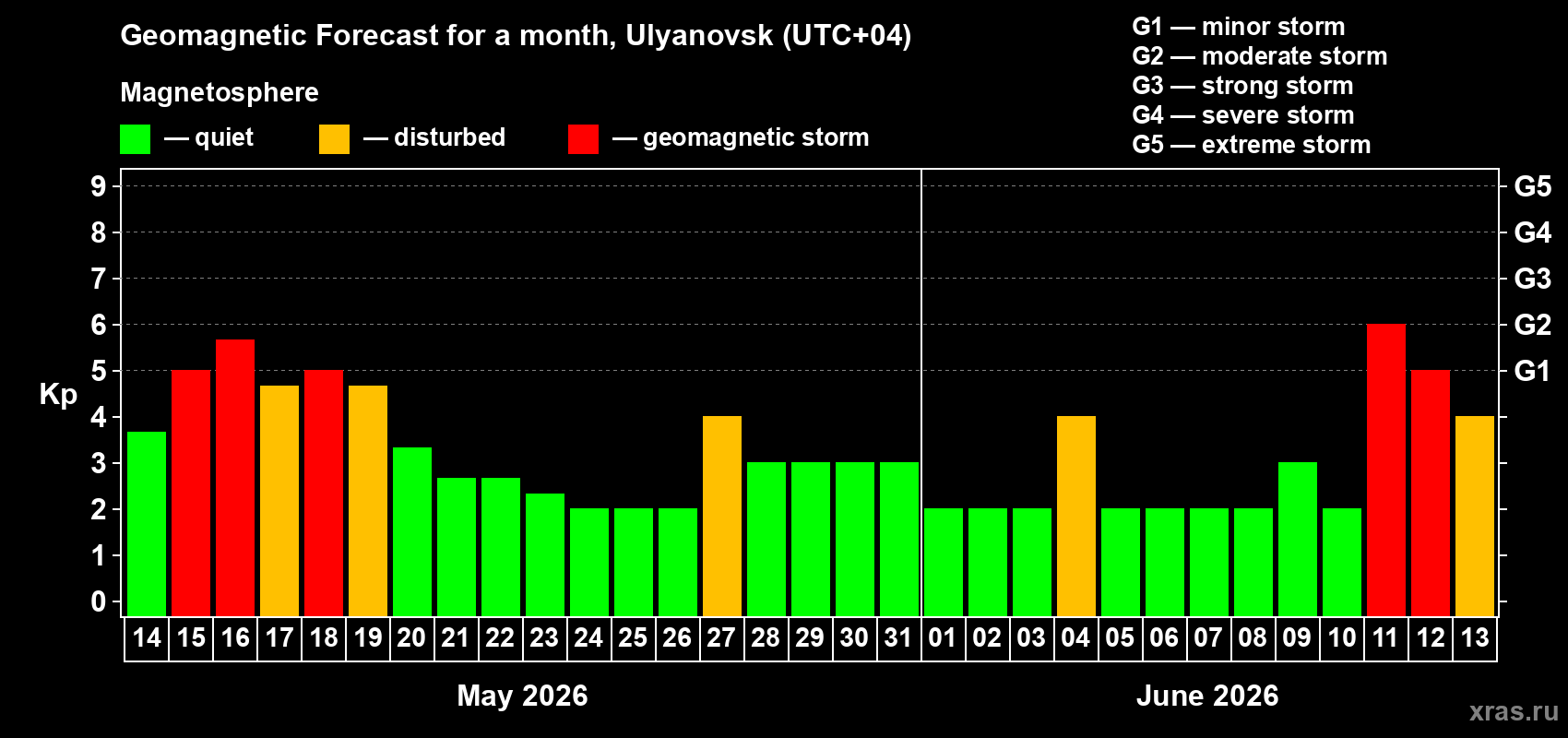The image size is (1568, 738).
Task: Click date label 31 on the axis
Action: pyautogui.click(x=899, y=638)
